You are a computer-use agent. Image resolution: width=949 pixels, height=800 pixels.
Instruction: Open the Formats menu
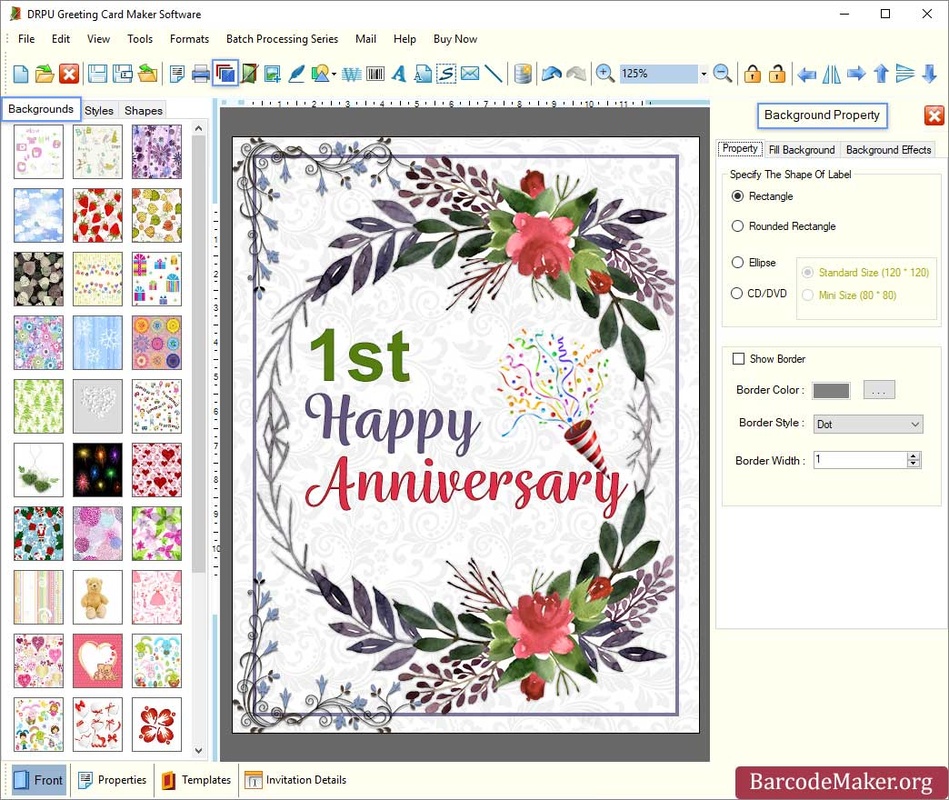coord(189,39)
